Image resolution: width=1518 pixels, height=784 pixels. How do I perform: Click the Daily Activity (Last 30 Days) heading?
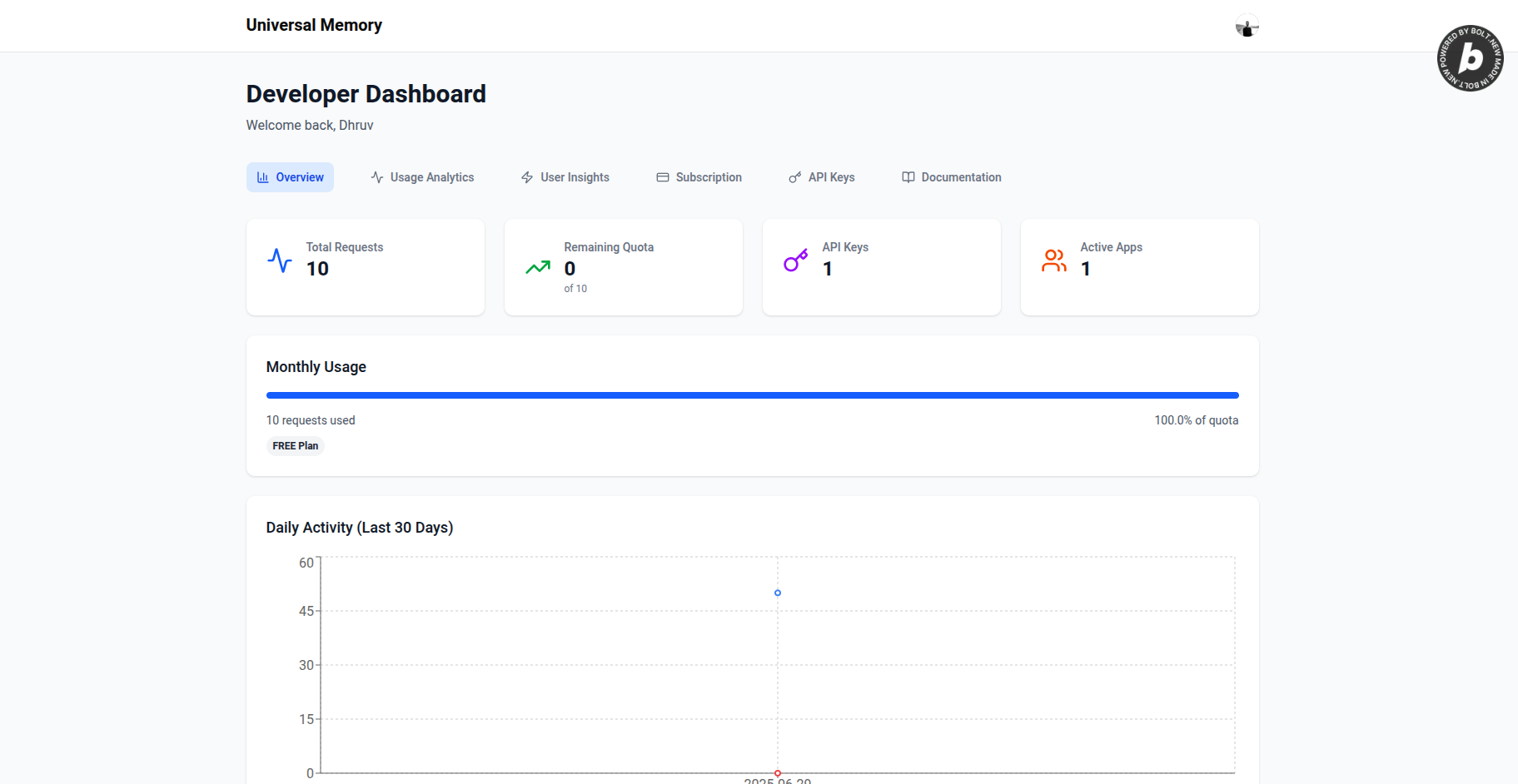(360, 528)
